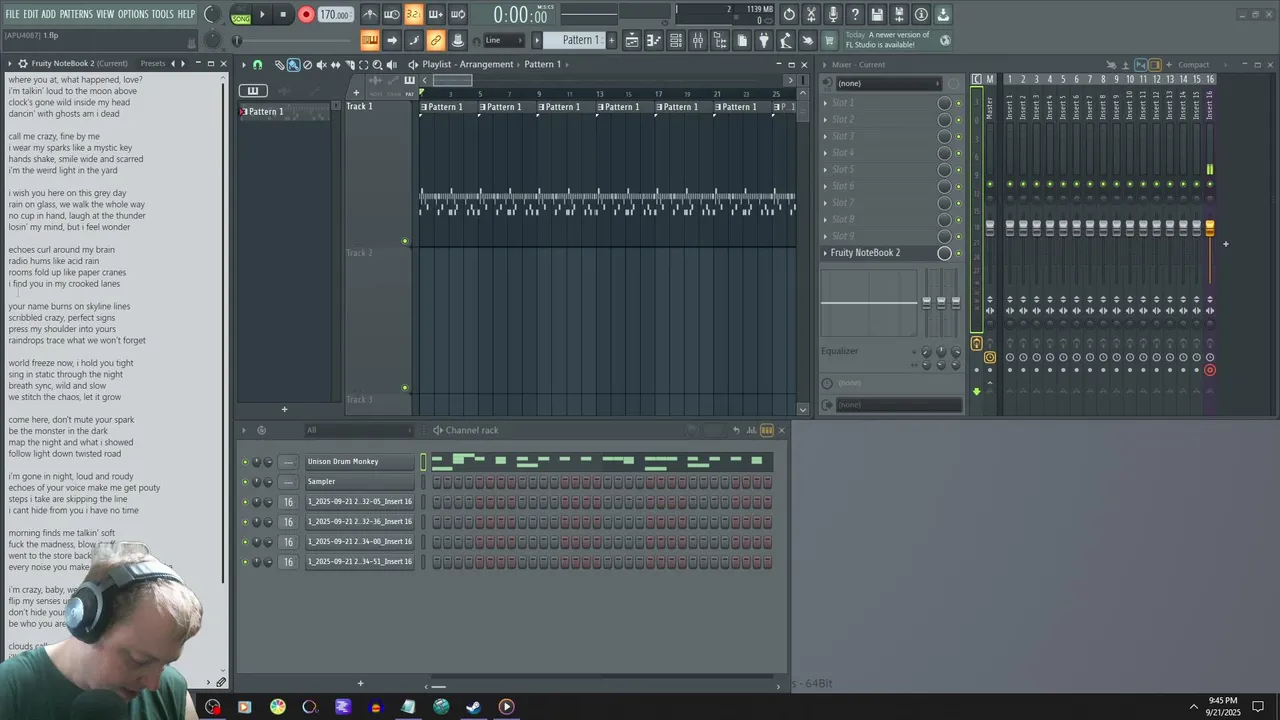Screen dimensions: 1280x720
Task: Click the Fruity NoteBook 2 gear settings icon
Action: tap(22, 64)
